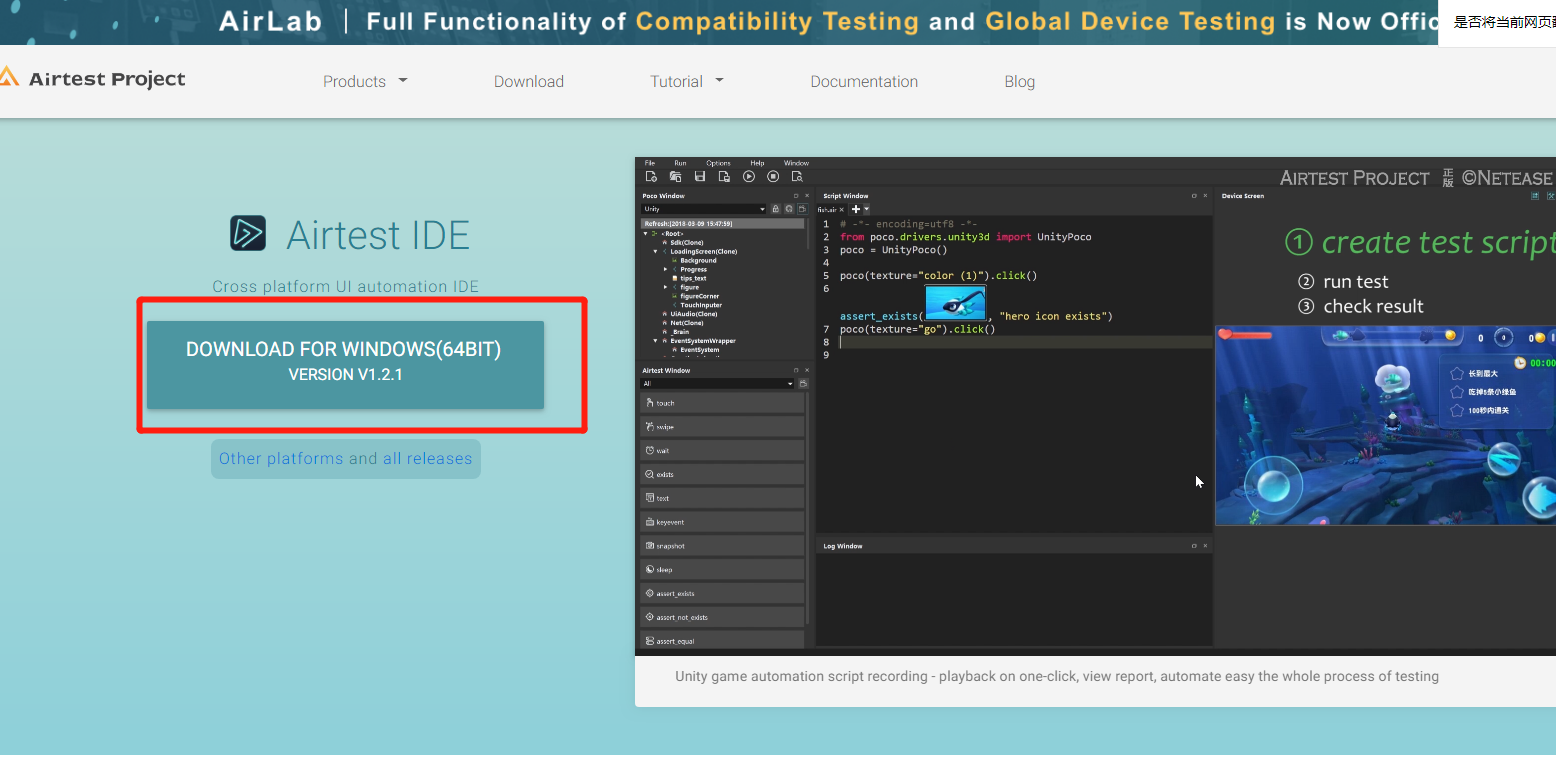Viewport: 1556px width, 774px height.
Task: Toggle the Poco record icon
Action: pyautogui.click(x=802, y=209)
